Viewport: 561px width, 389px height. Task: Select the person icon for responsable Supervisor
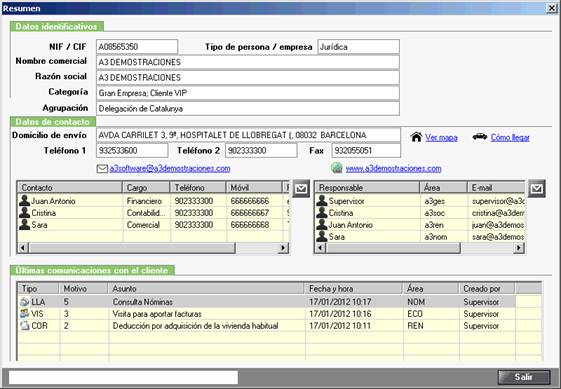322,200
